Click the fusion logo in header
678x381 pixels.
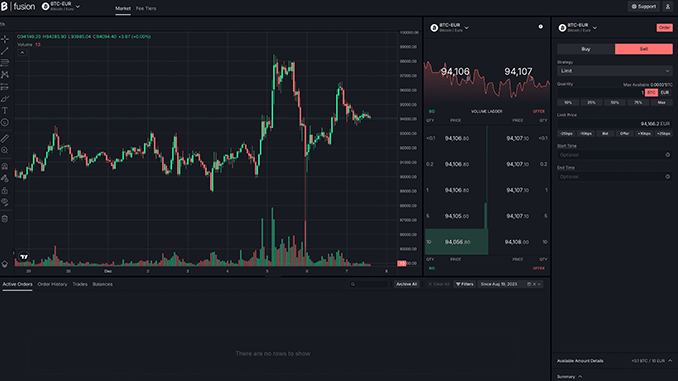click(x=18, y=6)
